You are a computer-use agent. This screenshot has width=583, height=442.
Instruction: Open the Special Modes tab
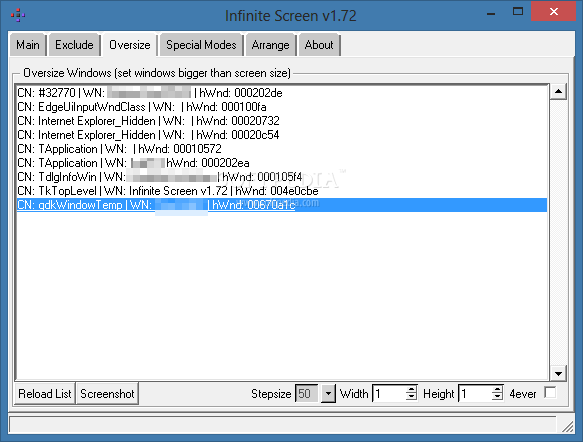201,45
